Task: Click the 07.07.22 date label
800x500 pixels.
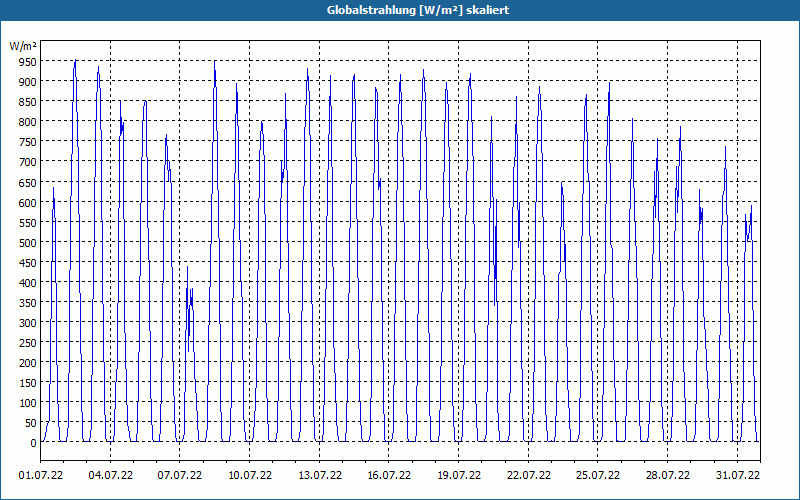Action: 180,476
